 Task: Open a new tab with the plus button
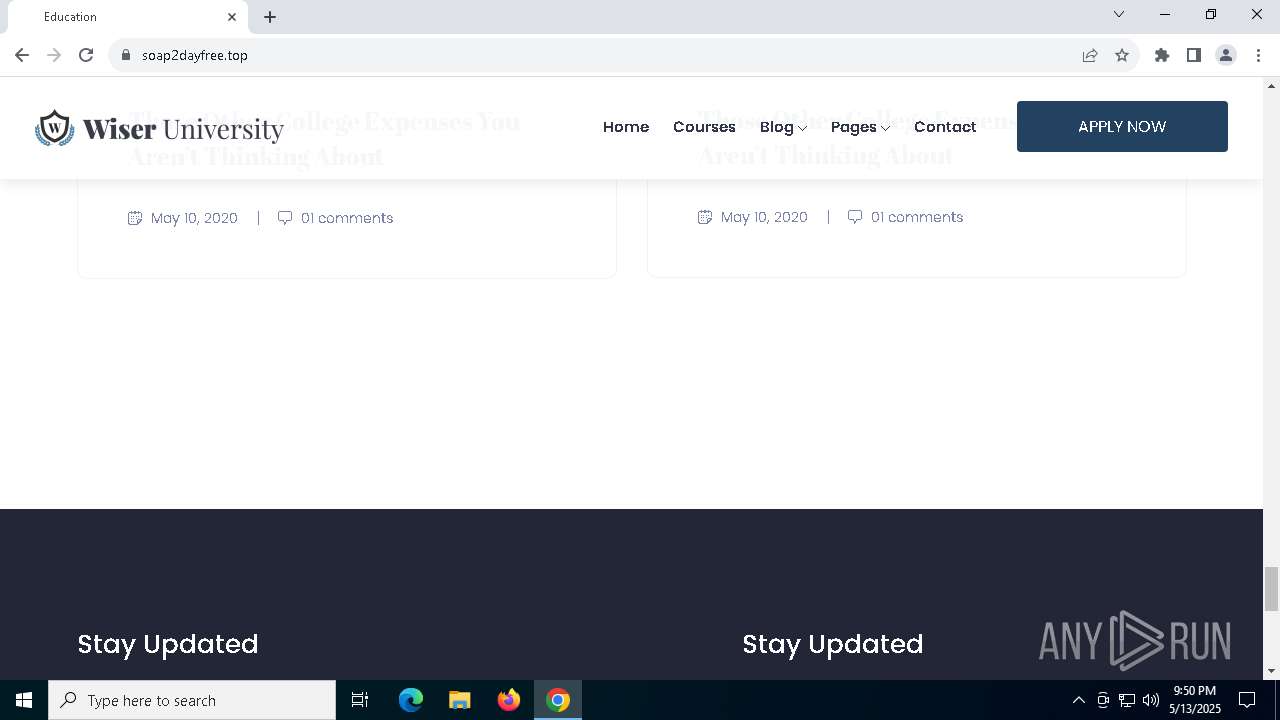(270, 17)
